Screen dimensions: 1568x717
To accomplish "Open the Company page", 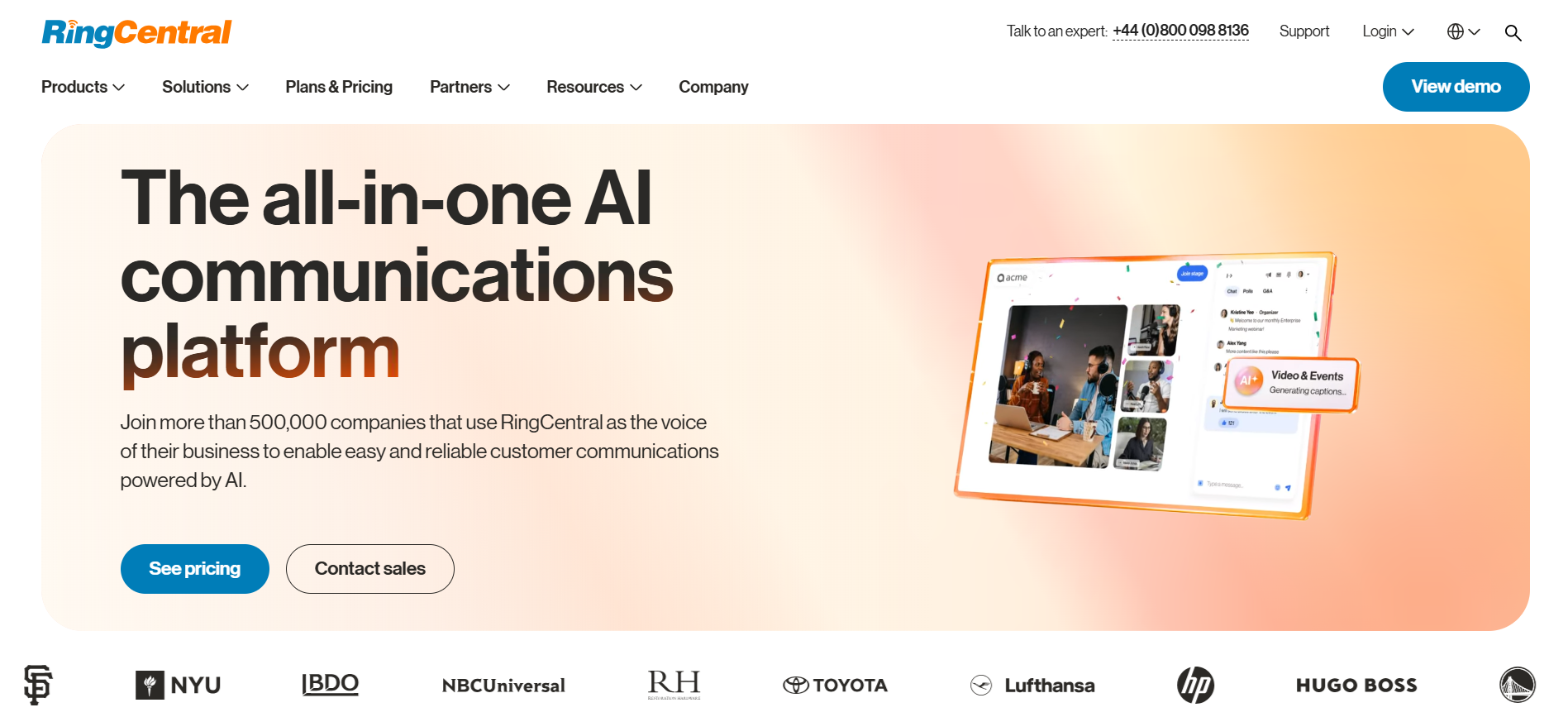I will 713,87.
